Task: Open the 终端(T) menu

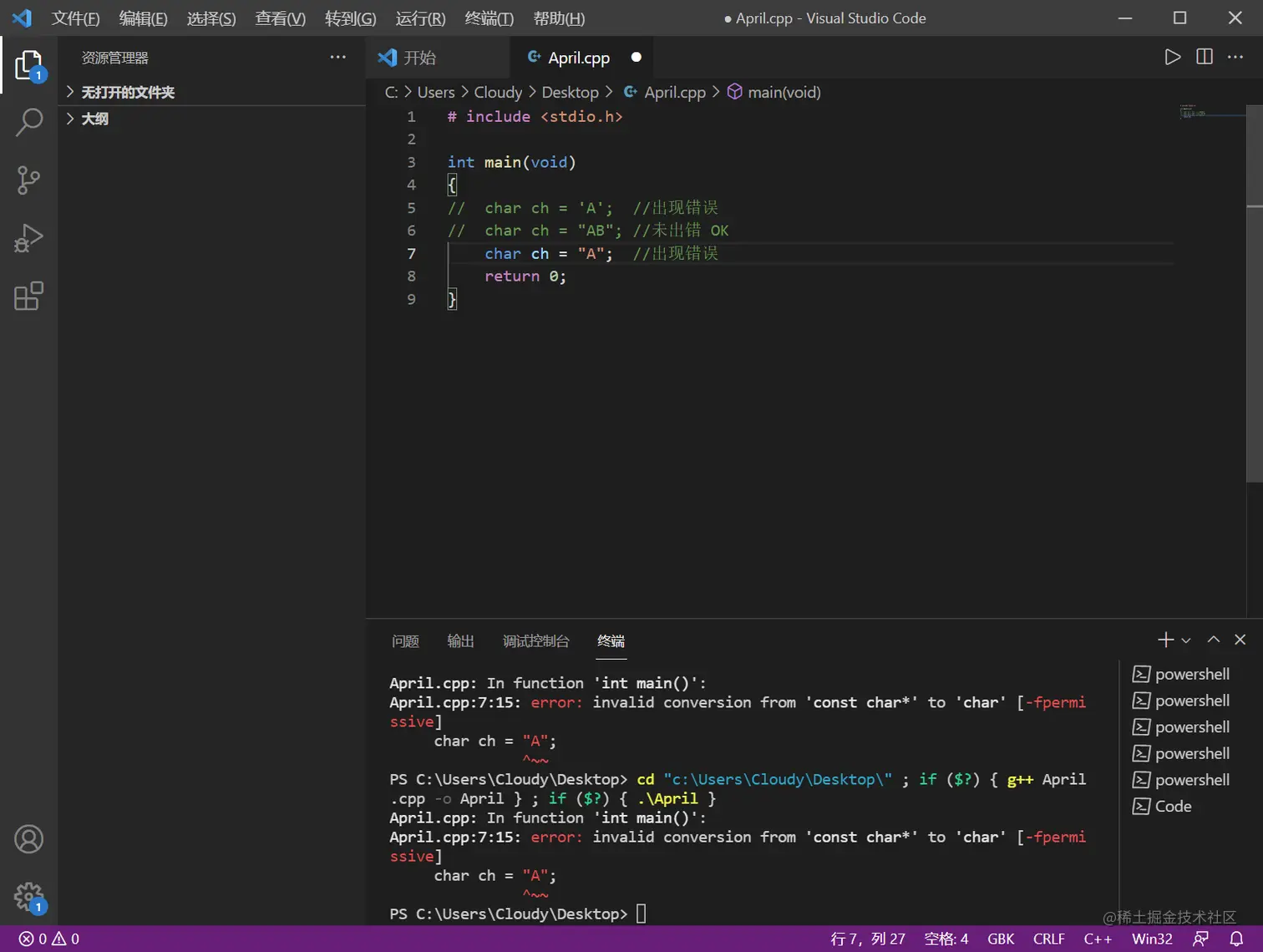Action: 489,18
